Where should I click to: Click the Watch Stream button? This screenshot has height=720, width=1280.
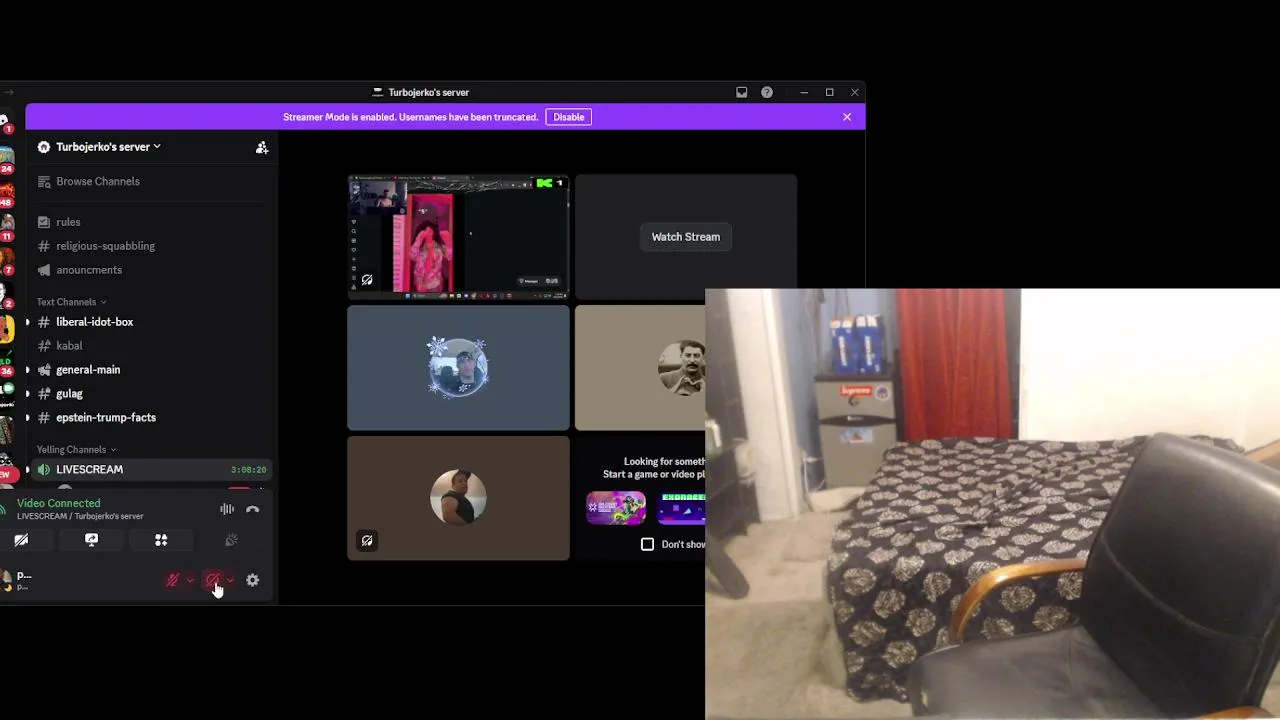[686, 237]
